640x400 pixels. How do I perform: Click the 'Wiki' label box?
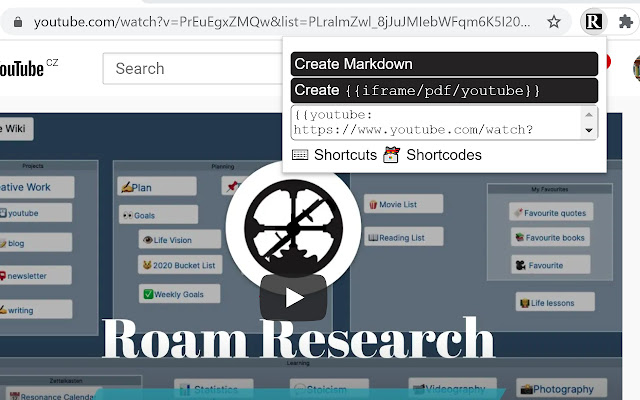point(17,129)
